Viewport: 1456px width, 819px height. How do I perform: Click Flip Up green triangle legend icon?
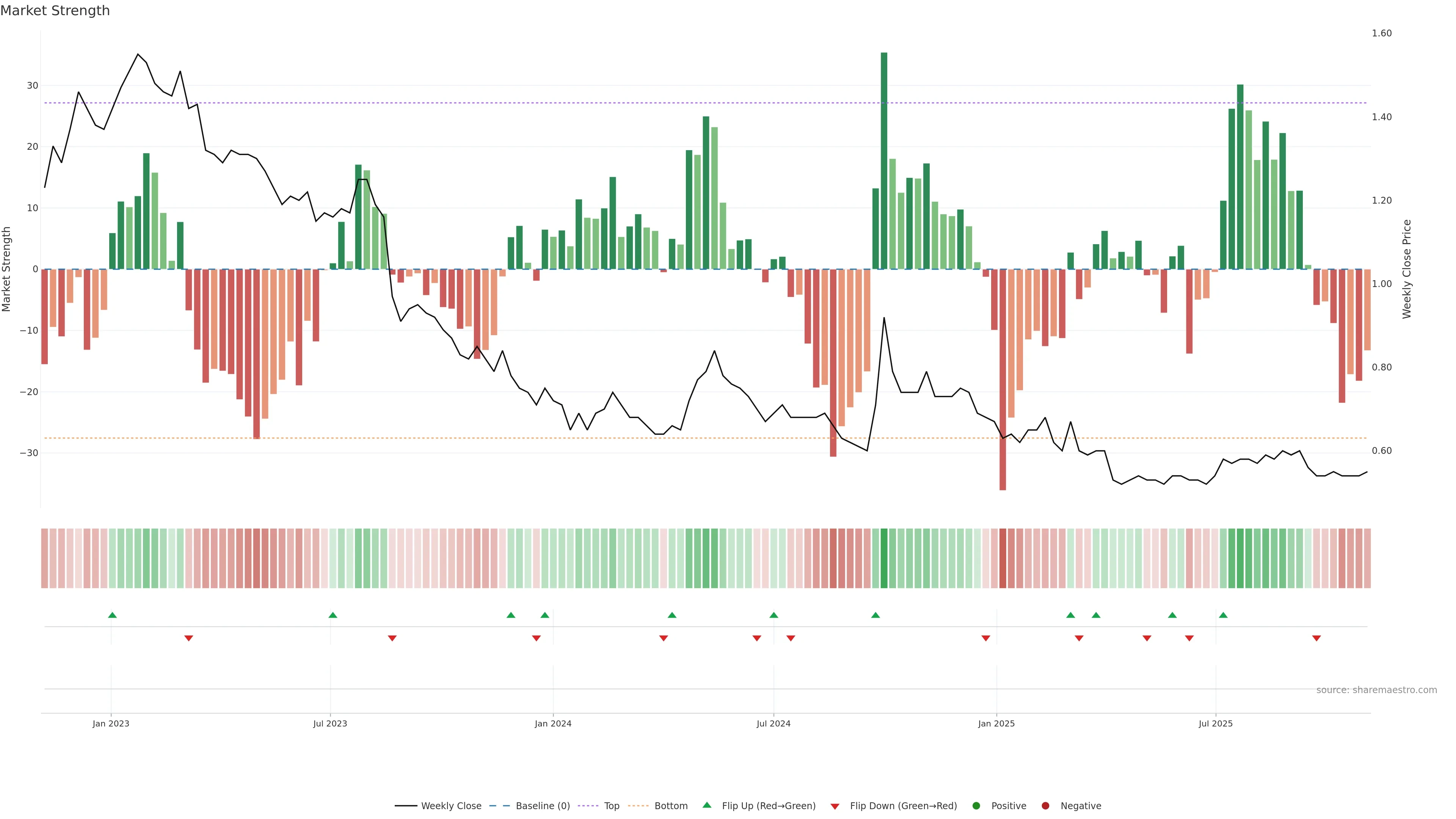coord(706,805)
